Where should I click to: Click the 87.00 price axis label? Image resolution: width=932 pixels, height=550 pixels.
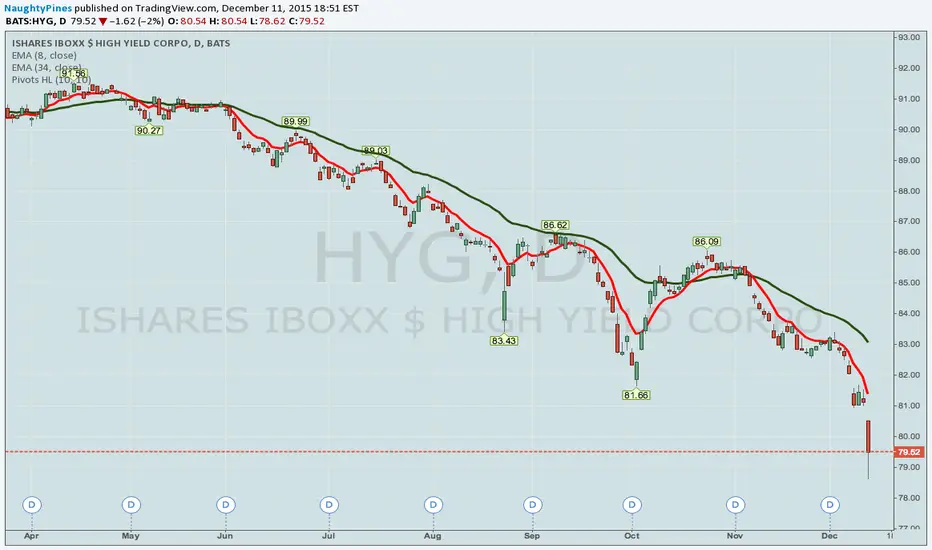click(909, 221)
